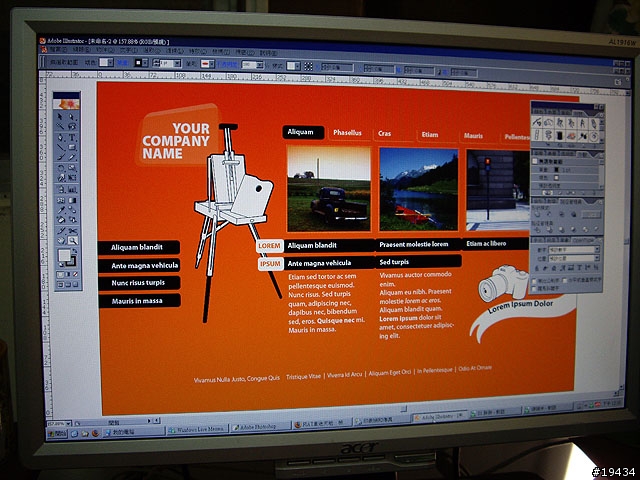Click the Stroke color swatch in toolbox
This screenshot has width=640, height=480.
pos(73,262)
